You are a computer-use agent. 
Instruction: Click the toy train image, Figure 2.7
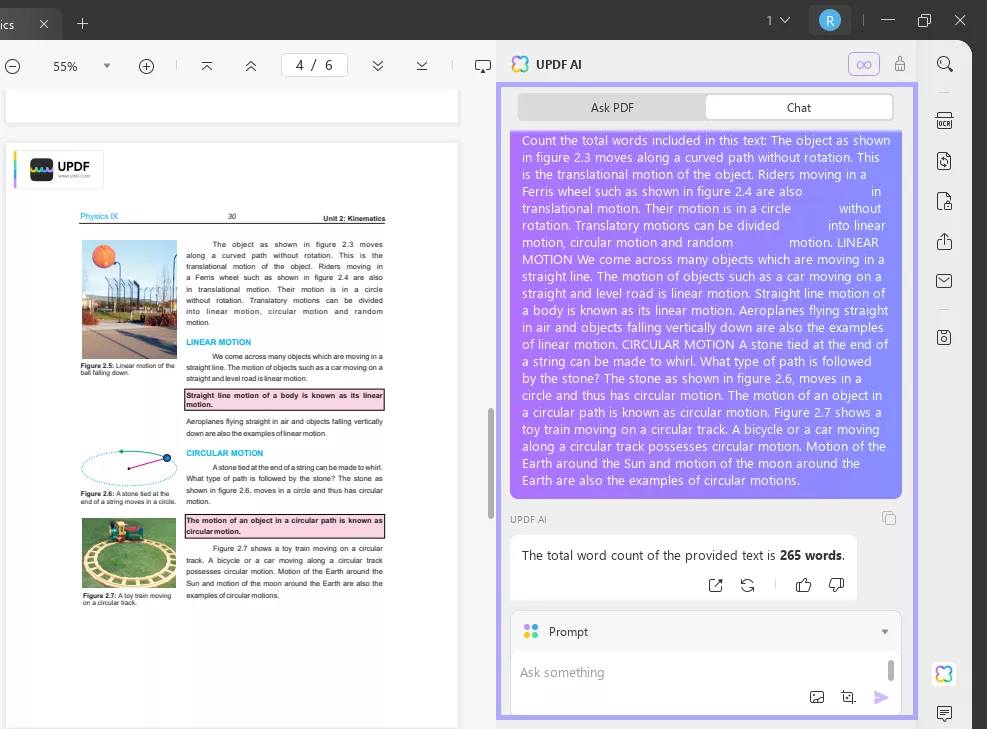(129, 553)
